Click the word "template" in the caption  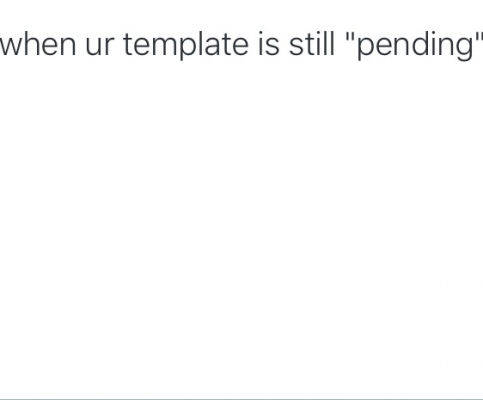[186, 46]
